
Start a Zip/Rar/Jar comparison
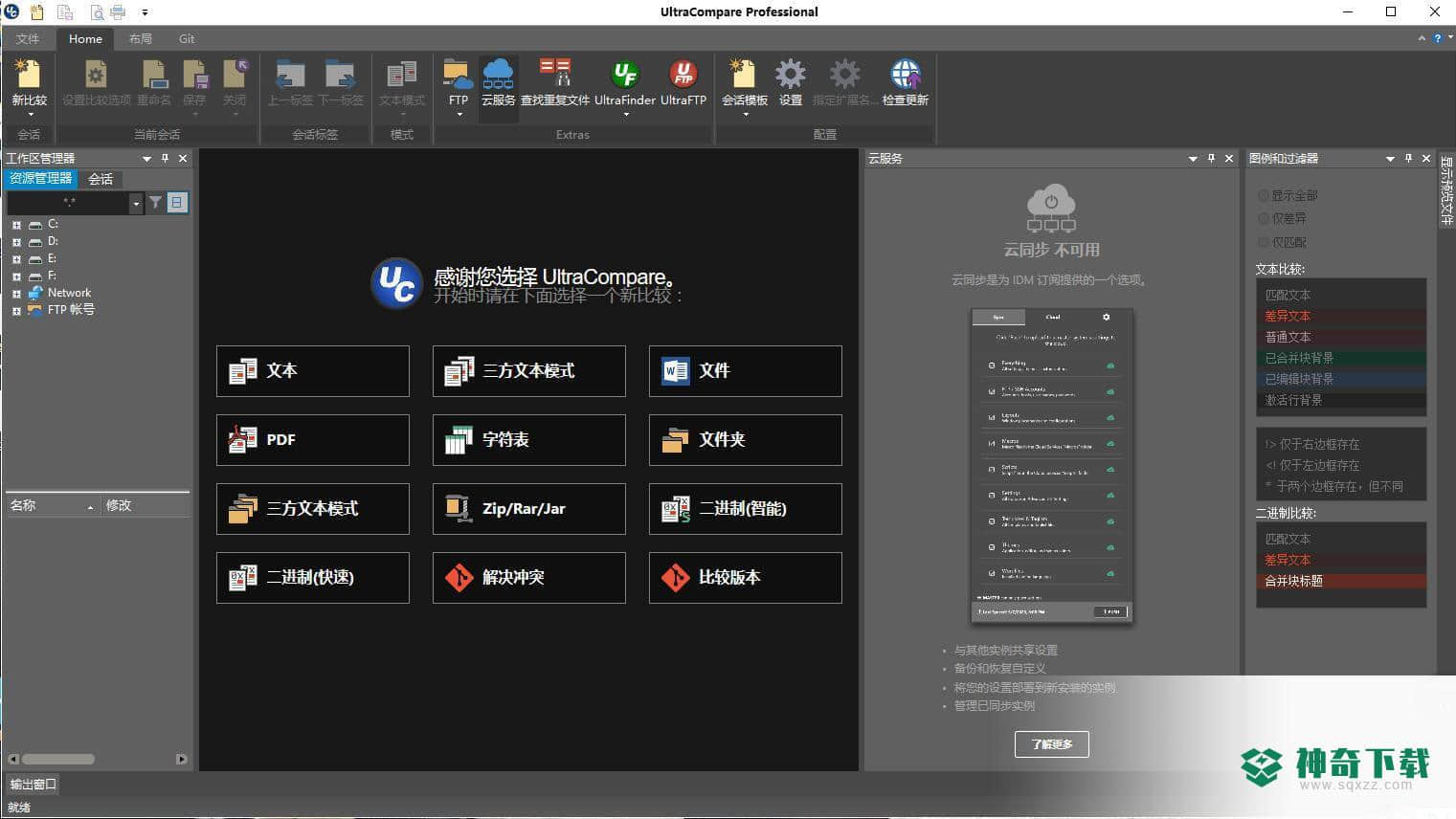click(x=529, y=509)
